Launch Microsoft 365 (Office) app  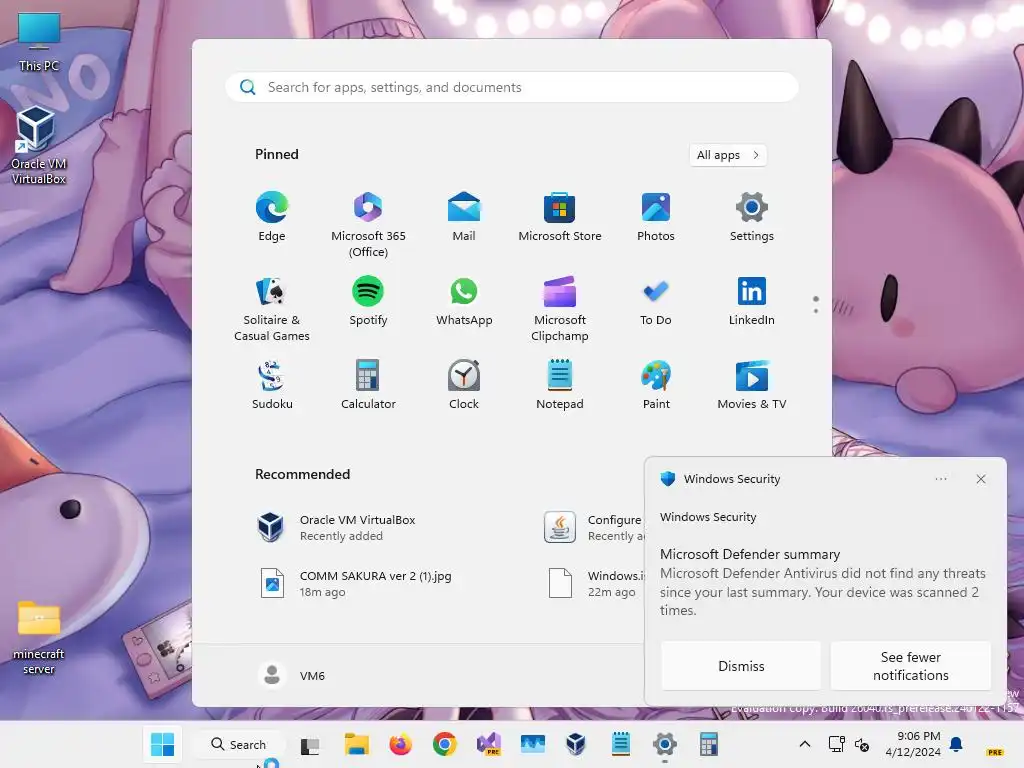pyautogui.click(x=368, y=225)
